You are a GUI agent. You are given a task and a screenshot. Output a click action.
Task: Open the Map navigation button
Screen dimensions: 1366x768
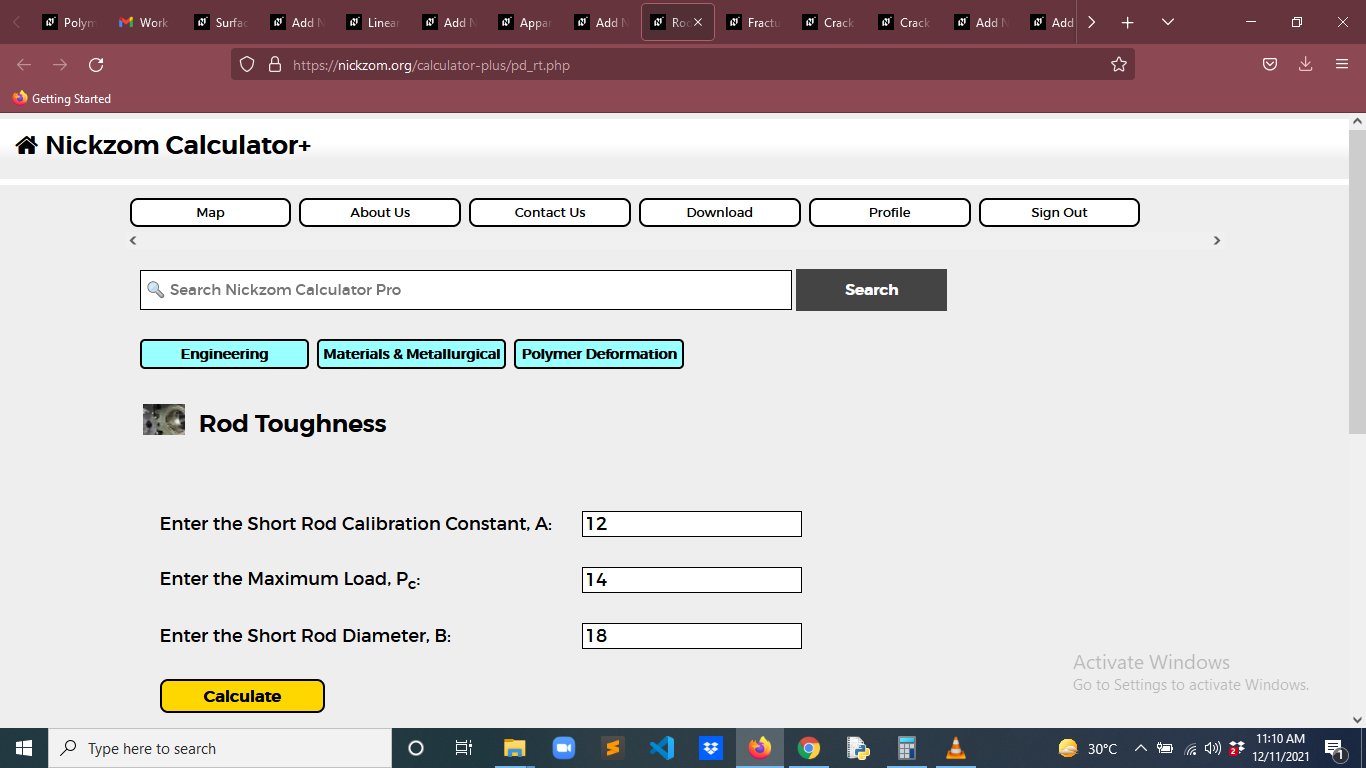coord(210,212)
